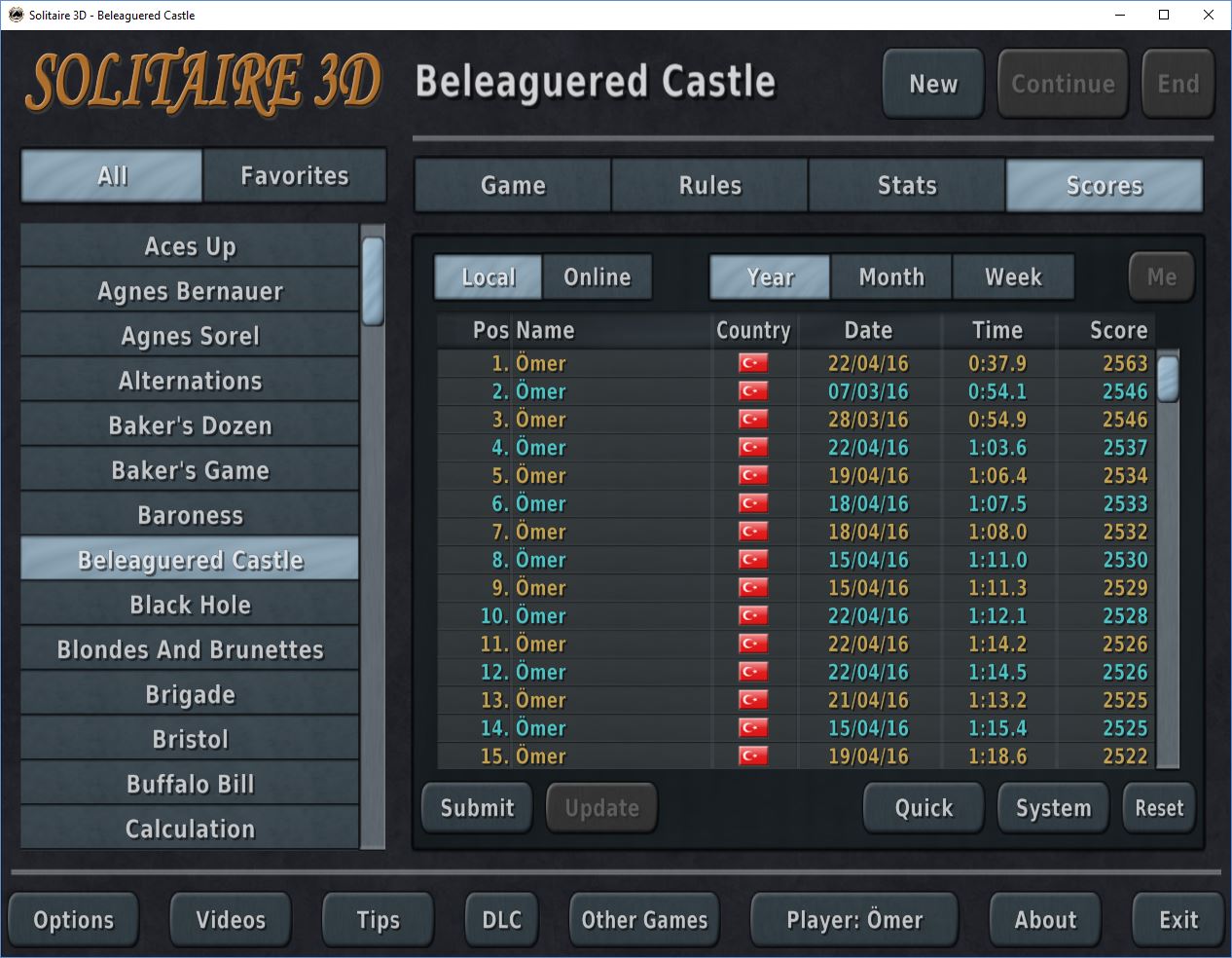Select Agnes Sorel game
Screen dimensions: 1232x958
pyautogui.click(x=190, y=336)
